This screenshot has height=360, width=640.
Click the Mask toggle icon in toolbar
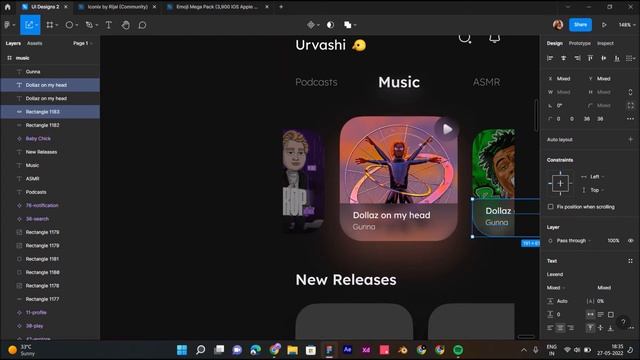[x=330, y=25]
